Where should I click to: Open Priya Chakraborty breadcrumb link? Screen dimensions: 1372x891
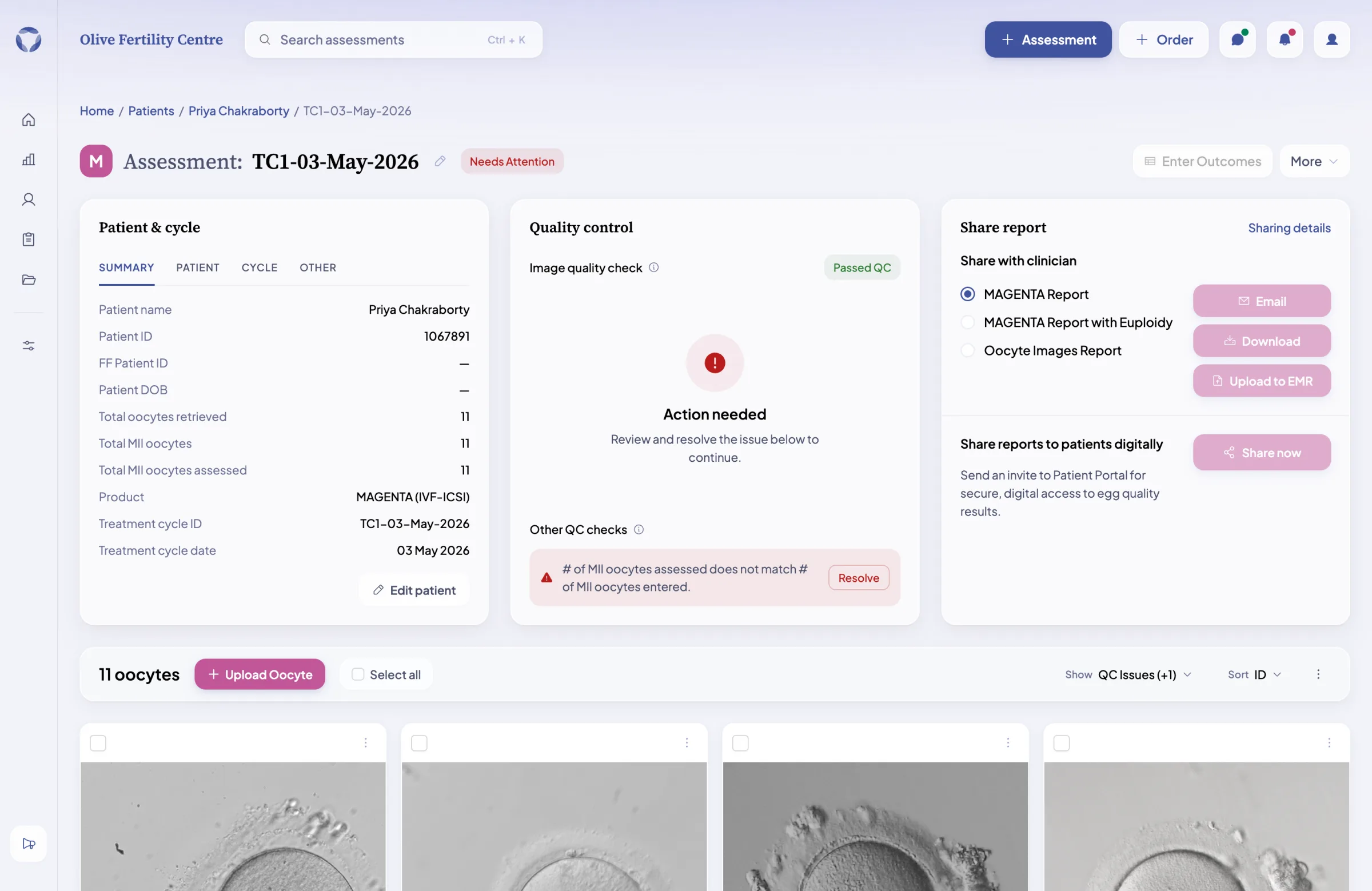pyautogui.click(x=238, y=111)
